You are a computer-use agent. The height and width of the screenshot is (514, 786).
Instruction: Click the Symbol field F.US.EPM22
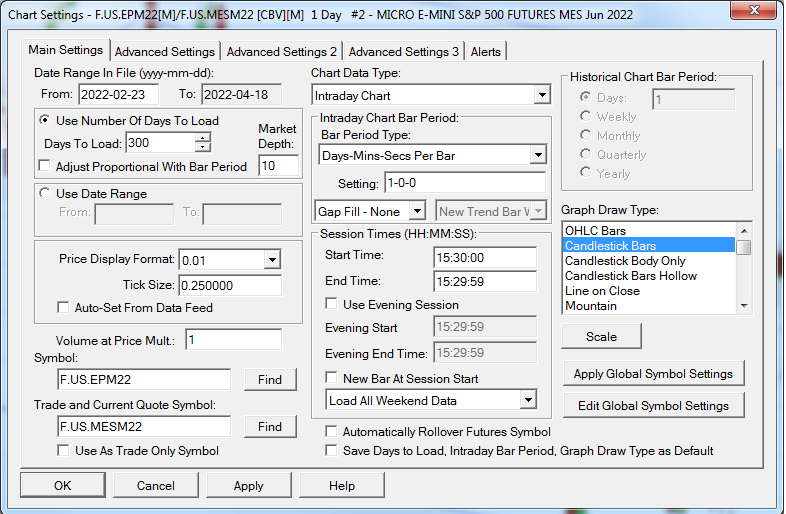pyautogui.click(x=144, y=380)
